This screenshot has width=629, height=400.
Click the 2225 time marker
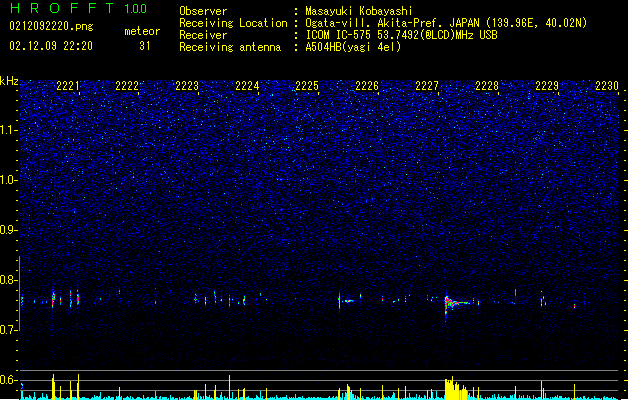coord(307,86)
